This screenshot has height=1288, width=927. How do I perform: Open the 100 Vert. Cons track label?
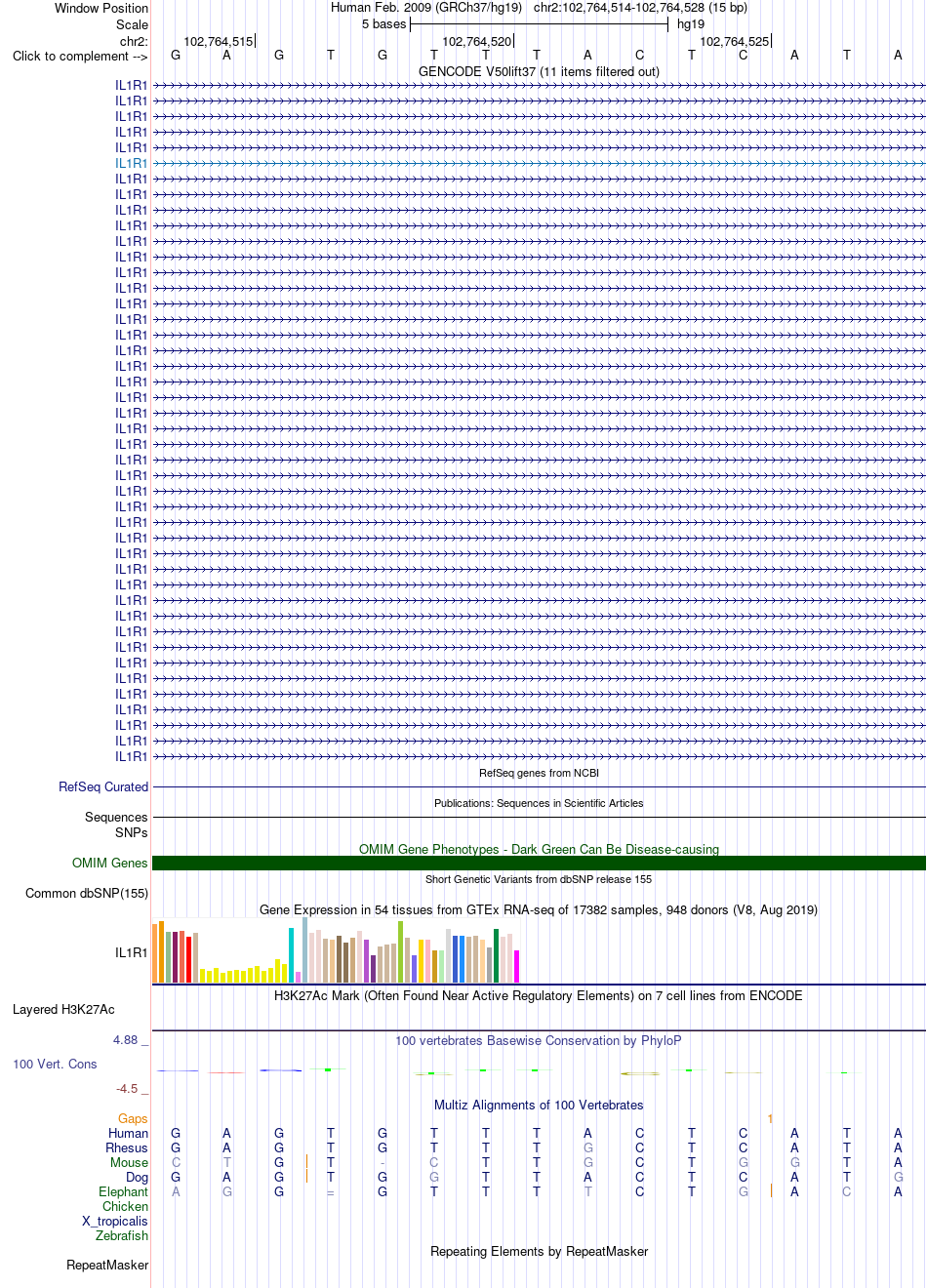[x=55, y=1064]
